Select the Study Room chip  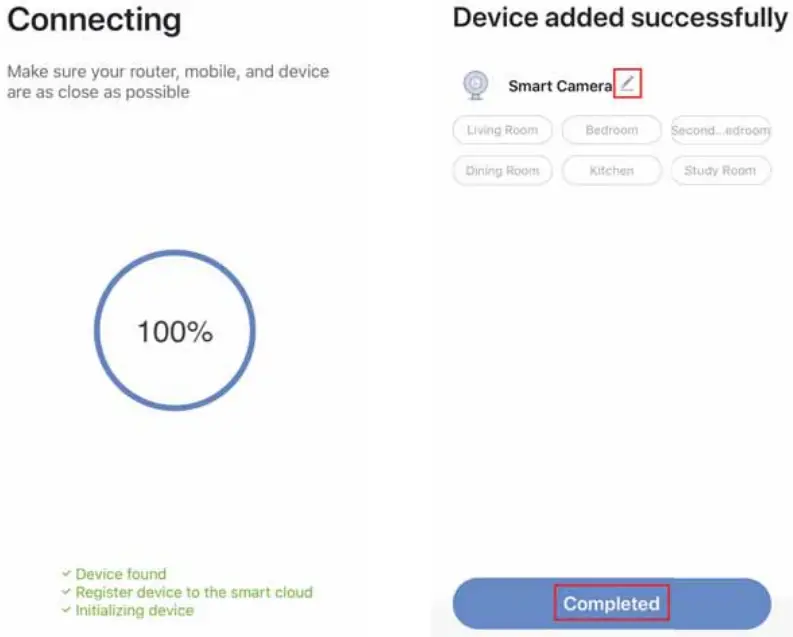(720, 171)
